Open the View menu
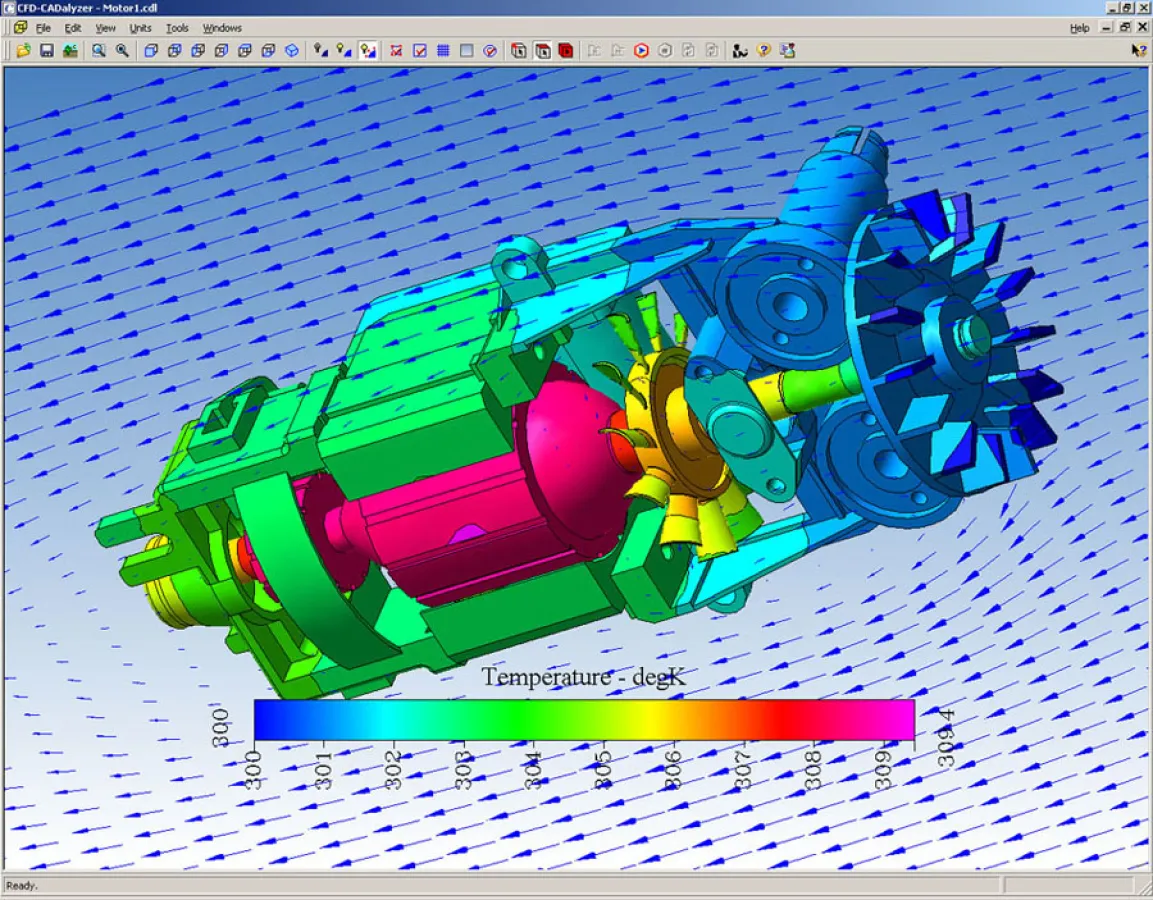This screenshot has width=1153, height=900. point(105,28)
